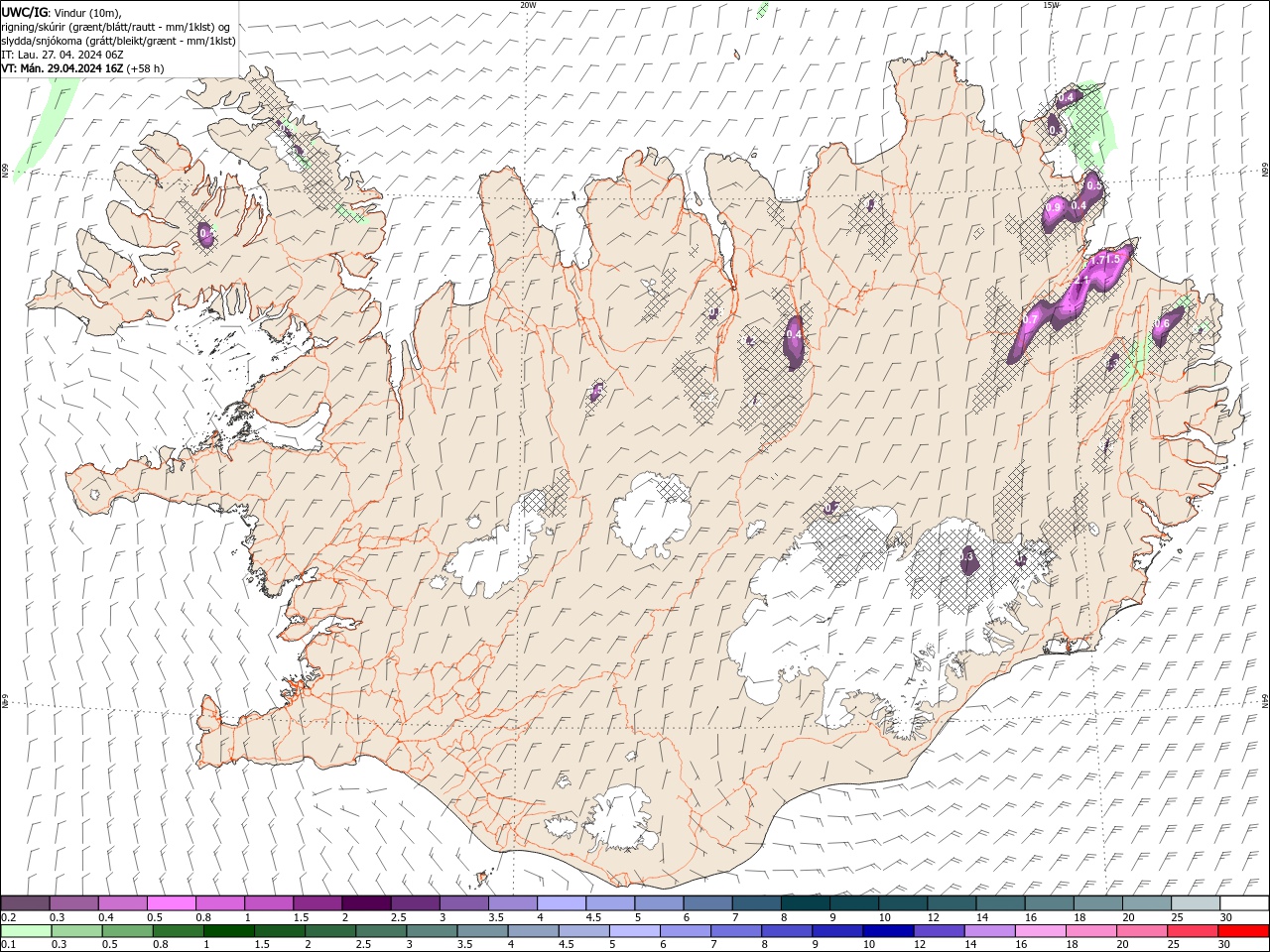Click the slydda/snjókoma legend description line
1270x952 pixels.
coord(118,41)
